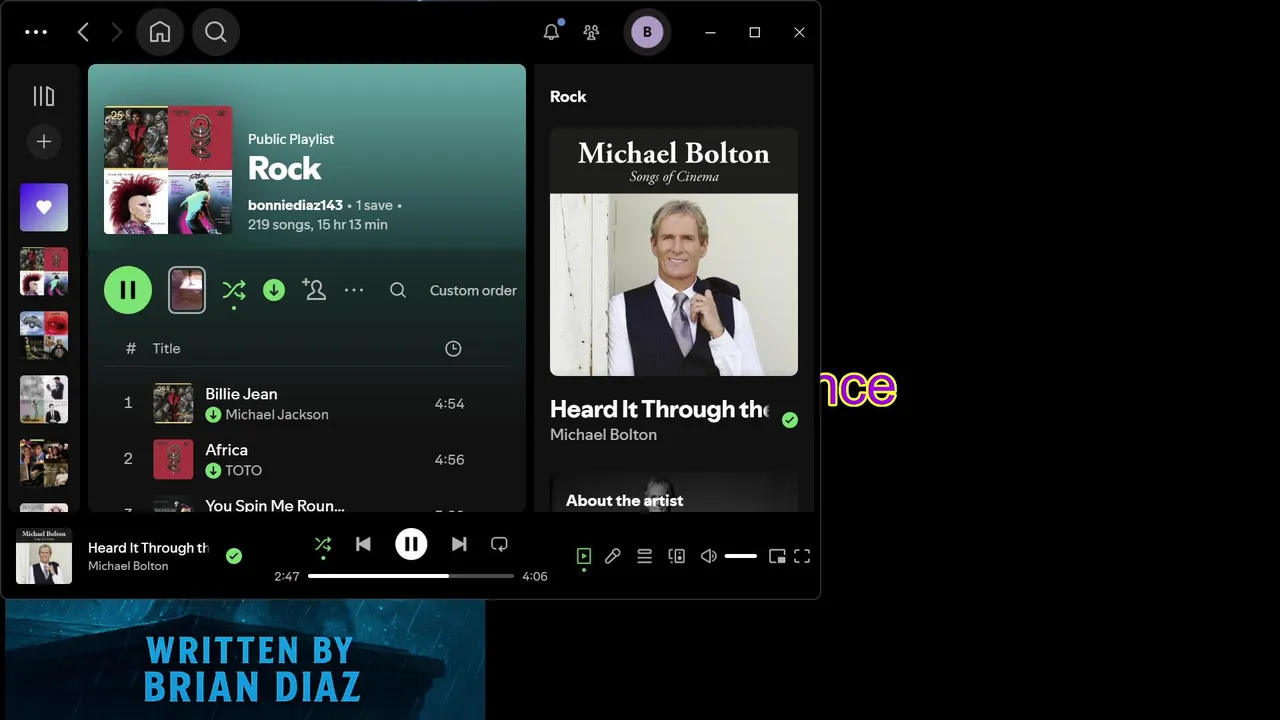Open the three-dot app menu
Screen dimensions: 1280x720
pyautogui.click(x=36, y=32)
